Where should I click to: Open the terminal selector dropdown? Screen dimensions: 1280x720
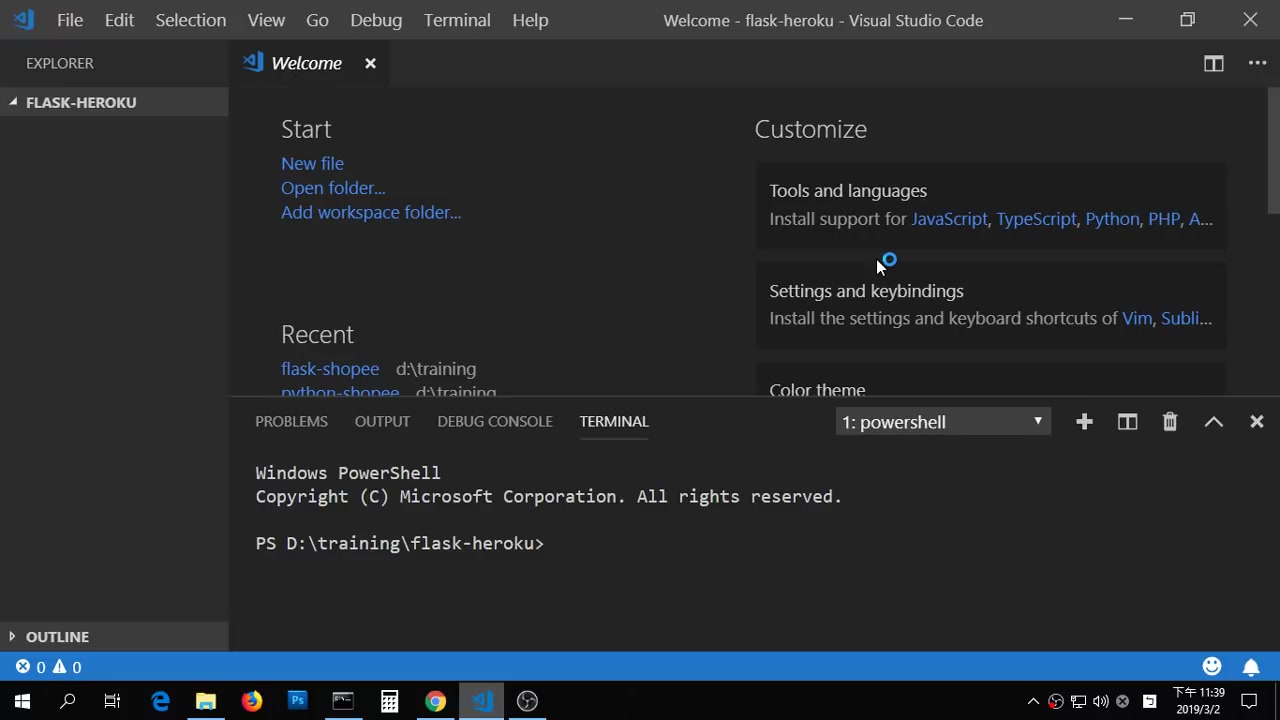(x=943, y=422)
